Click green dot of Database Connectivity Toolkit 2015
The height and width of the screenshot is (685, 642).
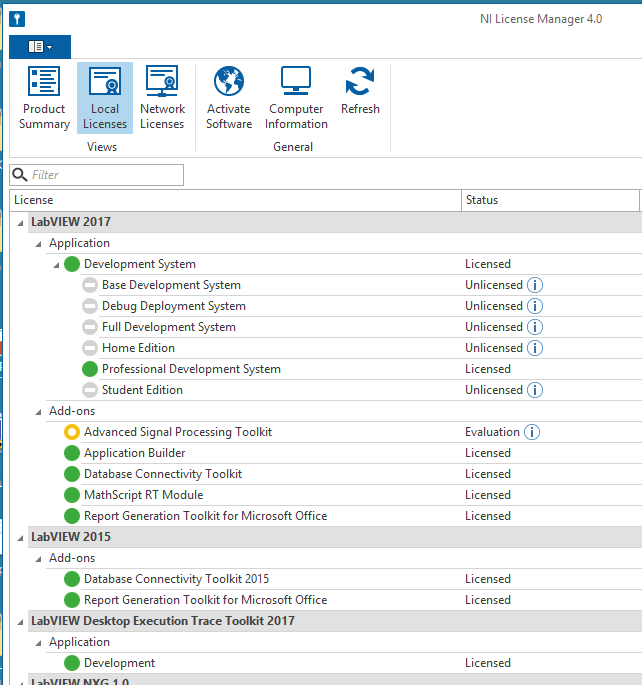click(x=72, y=579)
